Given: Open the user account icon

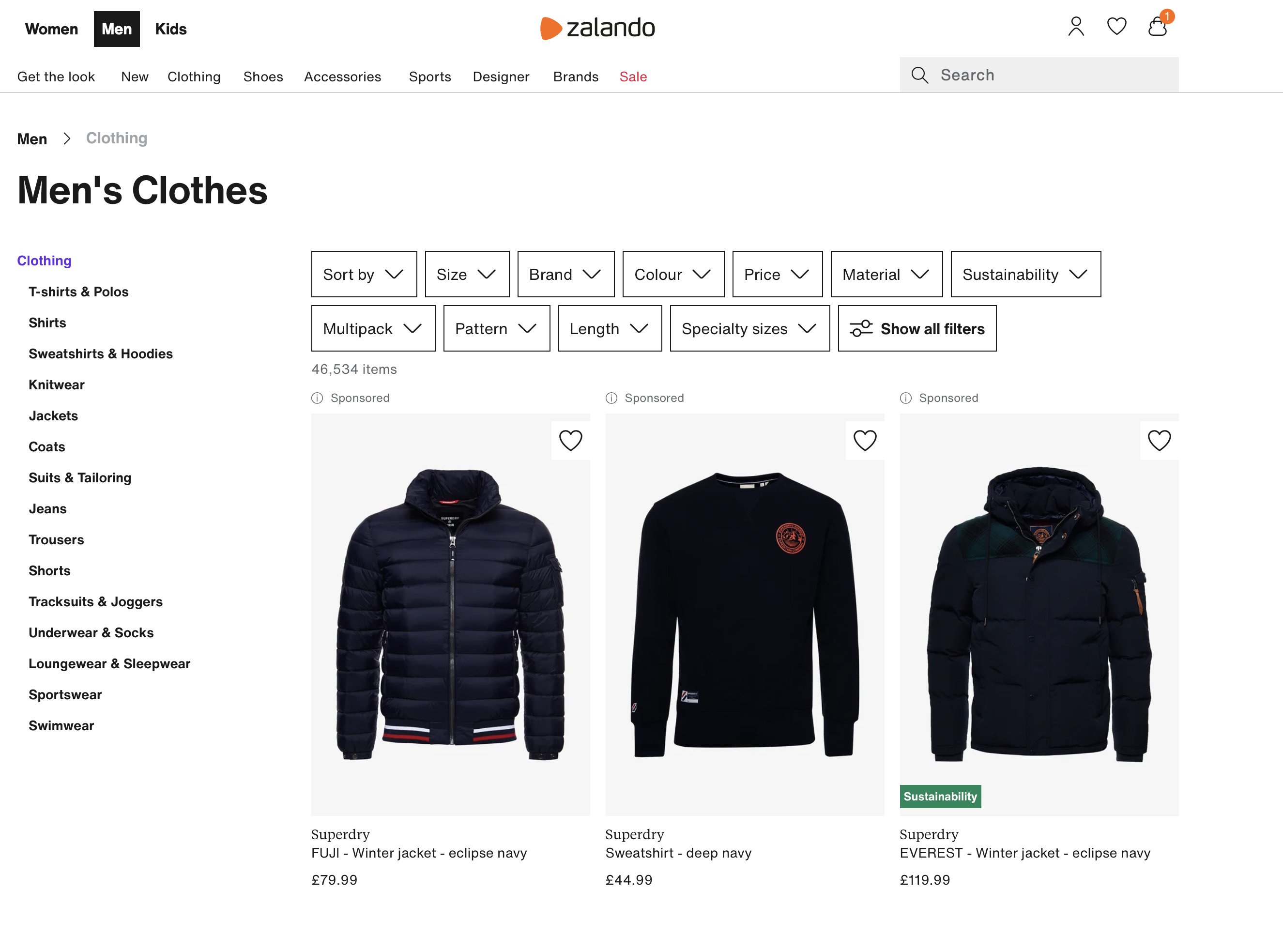Looking at the screenshot, I should pyautogui.click(x=1076, y=27).
